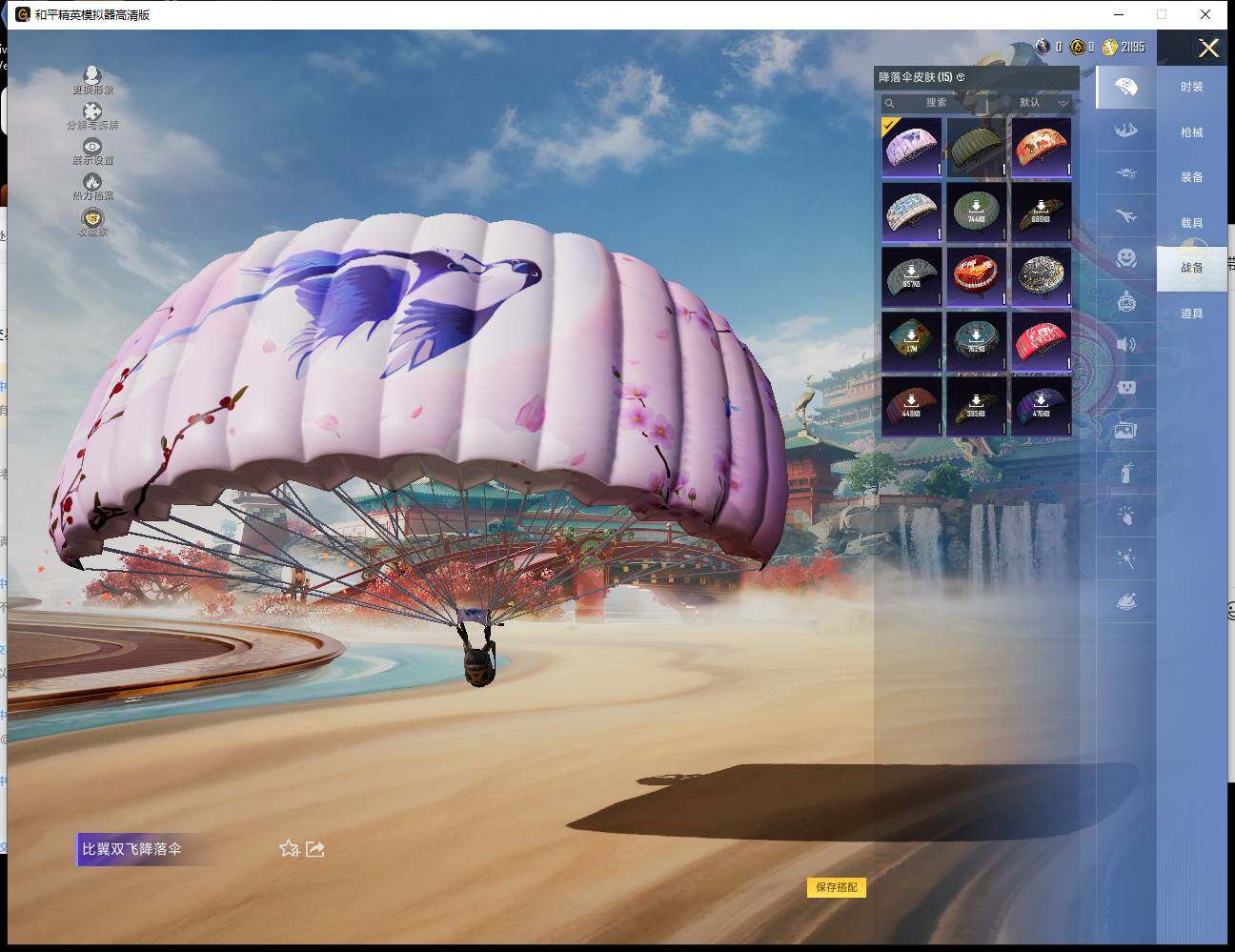This screenshot has height=952, width=1235.
Task: Click the emulator logo in title bar
Action: tap(22, 14)
